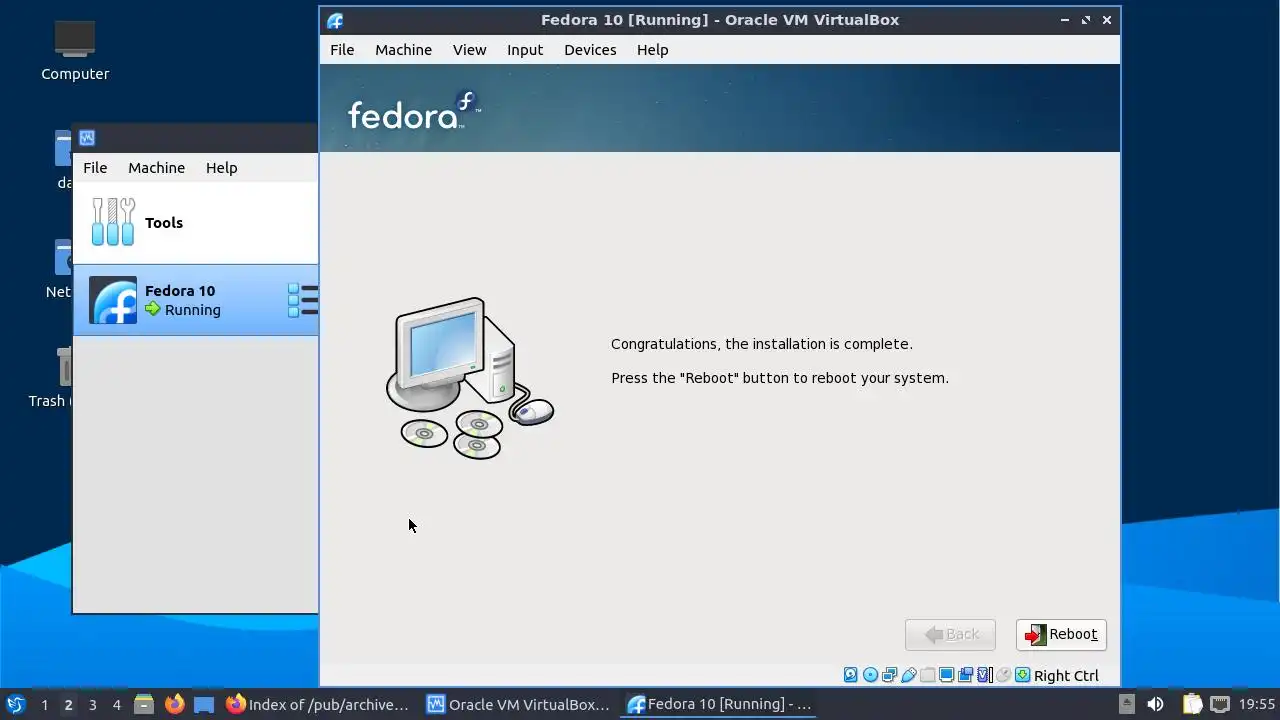The width and height of the screenshot is (1280, 720).
Task: Switch to Oracle VM VirtualBox Manager task
Action: tap(519, 704)
